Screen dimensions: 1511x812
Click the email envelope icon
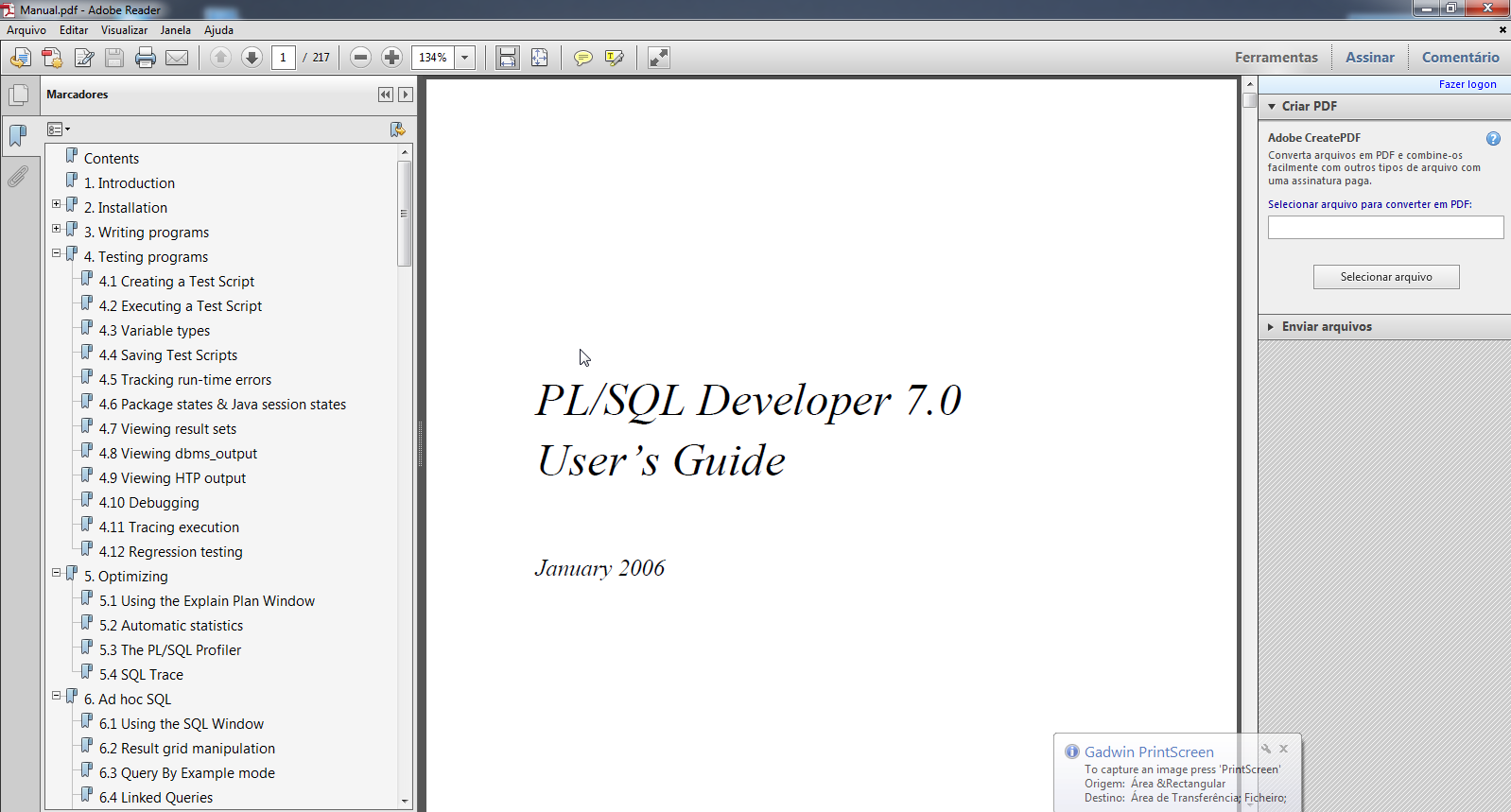(x=177, y=58)
